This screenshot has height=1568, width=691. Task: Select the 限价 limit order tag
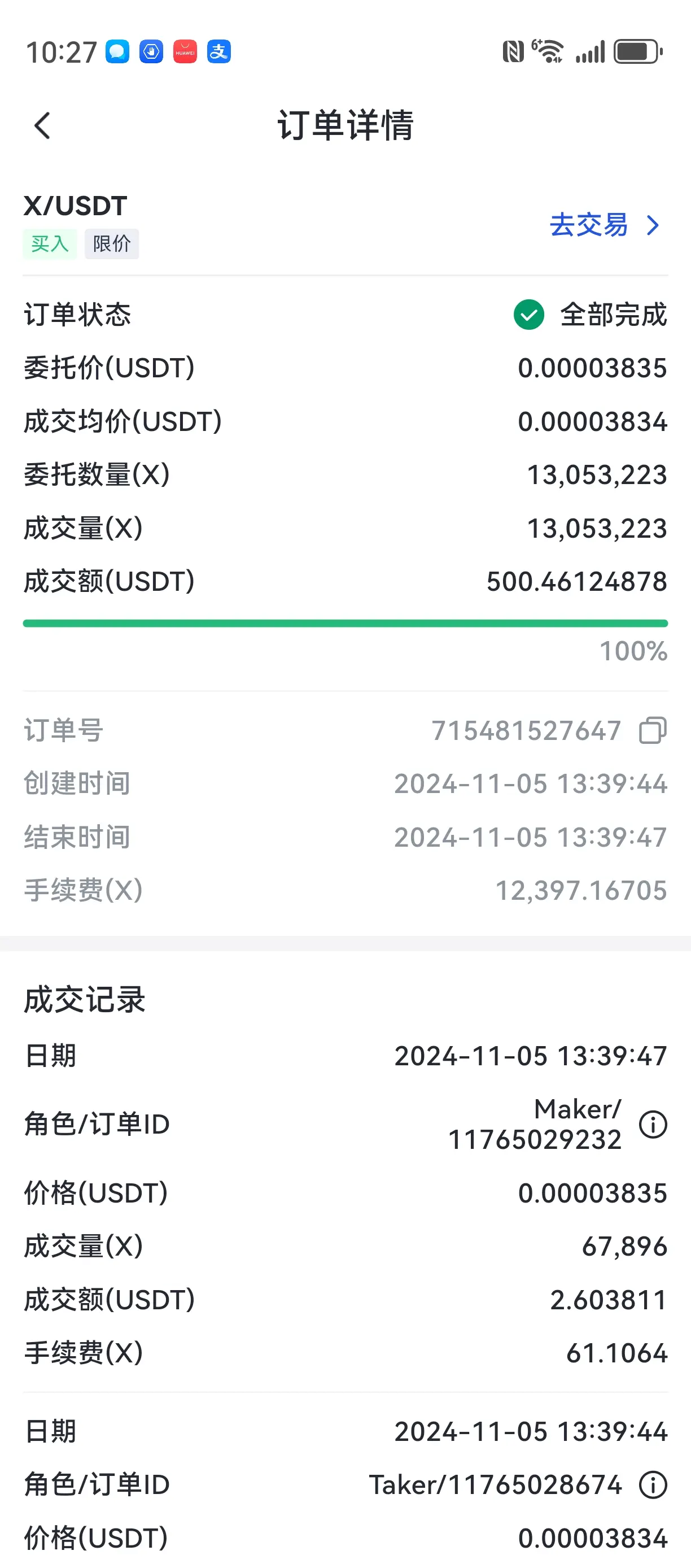coord(112,244)
